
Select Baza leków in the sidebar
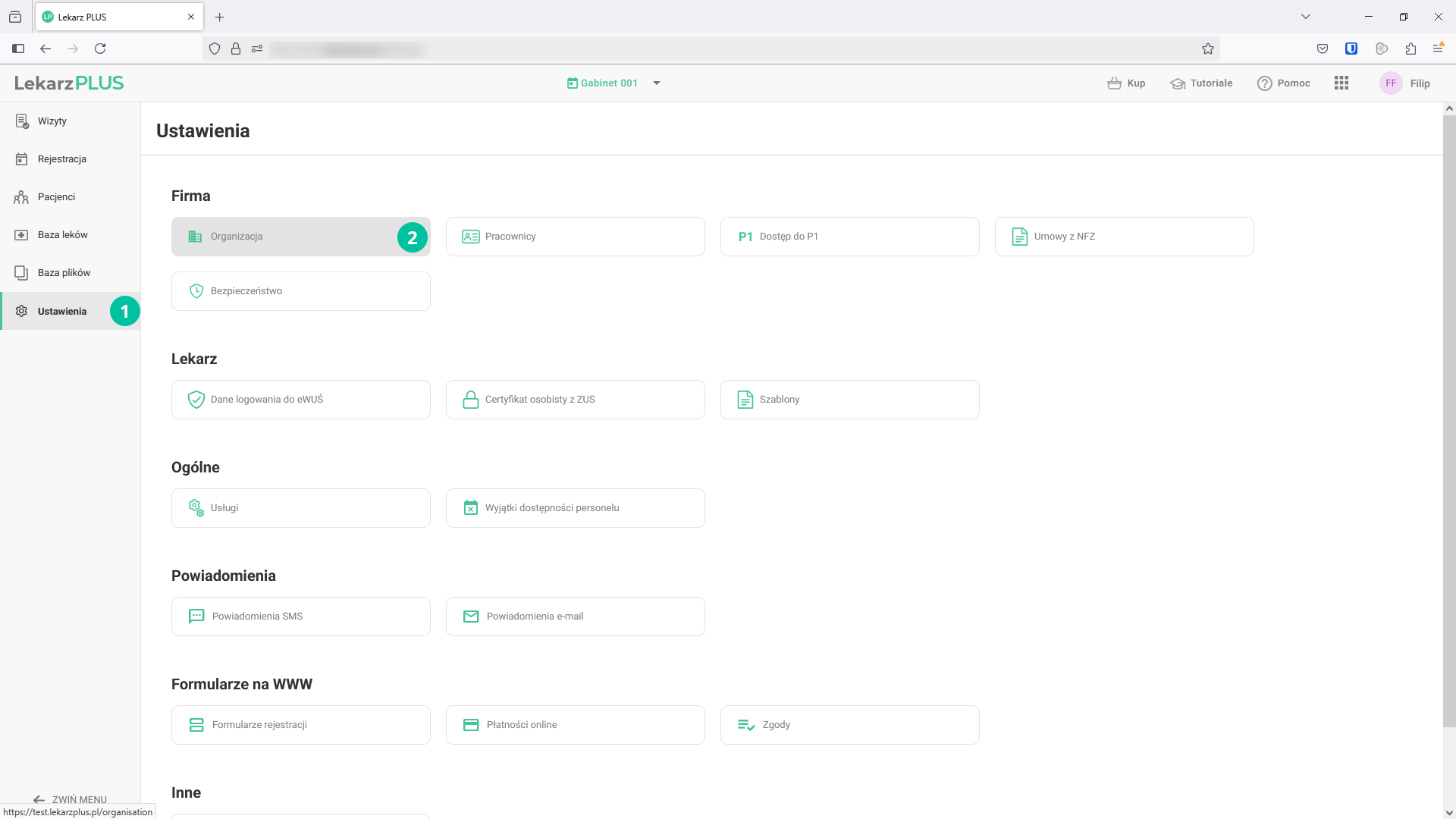(62, 235)
